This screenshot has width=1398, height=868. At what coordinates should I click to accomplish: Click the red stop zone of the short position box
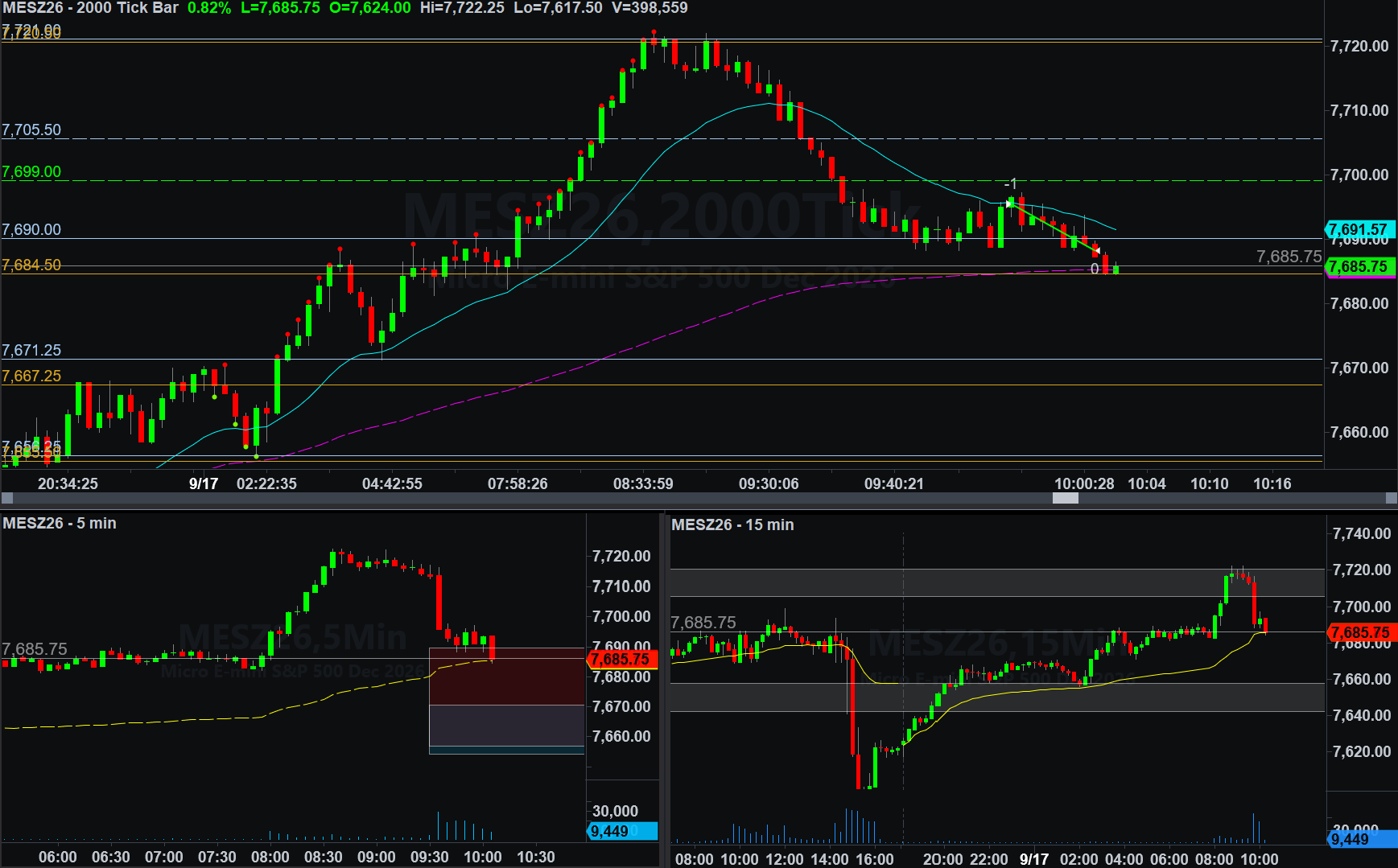coord(507,677)
